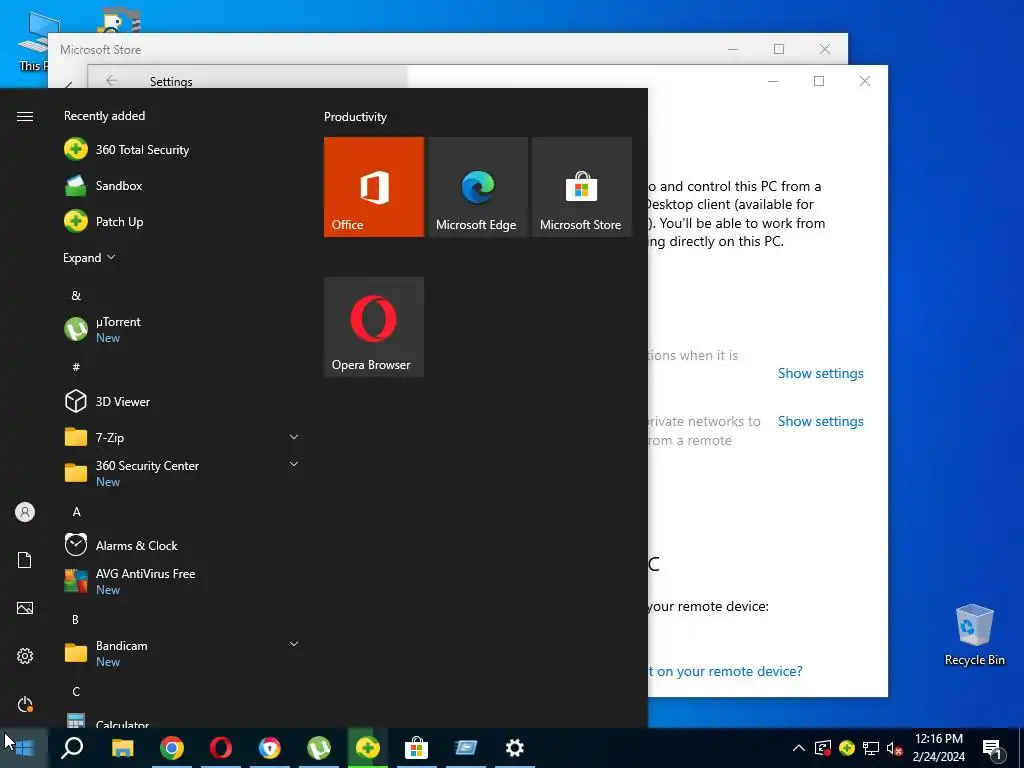
Task: Expand the 360 Security Center folder chevron
Action: click(294, 464)
